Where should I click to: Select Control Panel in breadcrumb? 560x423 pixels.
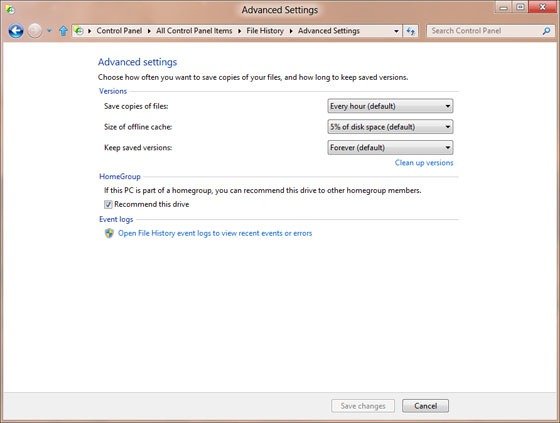tap(119, 31)
